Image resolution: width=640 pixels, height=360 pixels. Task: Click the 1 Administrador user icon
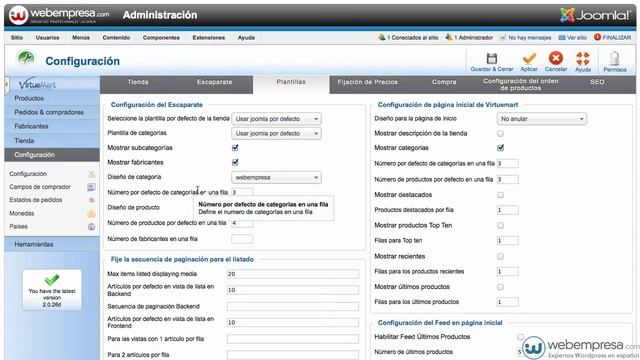pyautogui.click(x=449, y=37)
